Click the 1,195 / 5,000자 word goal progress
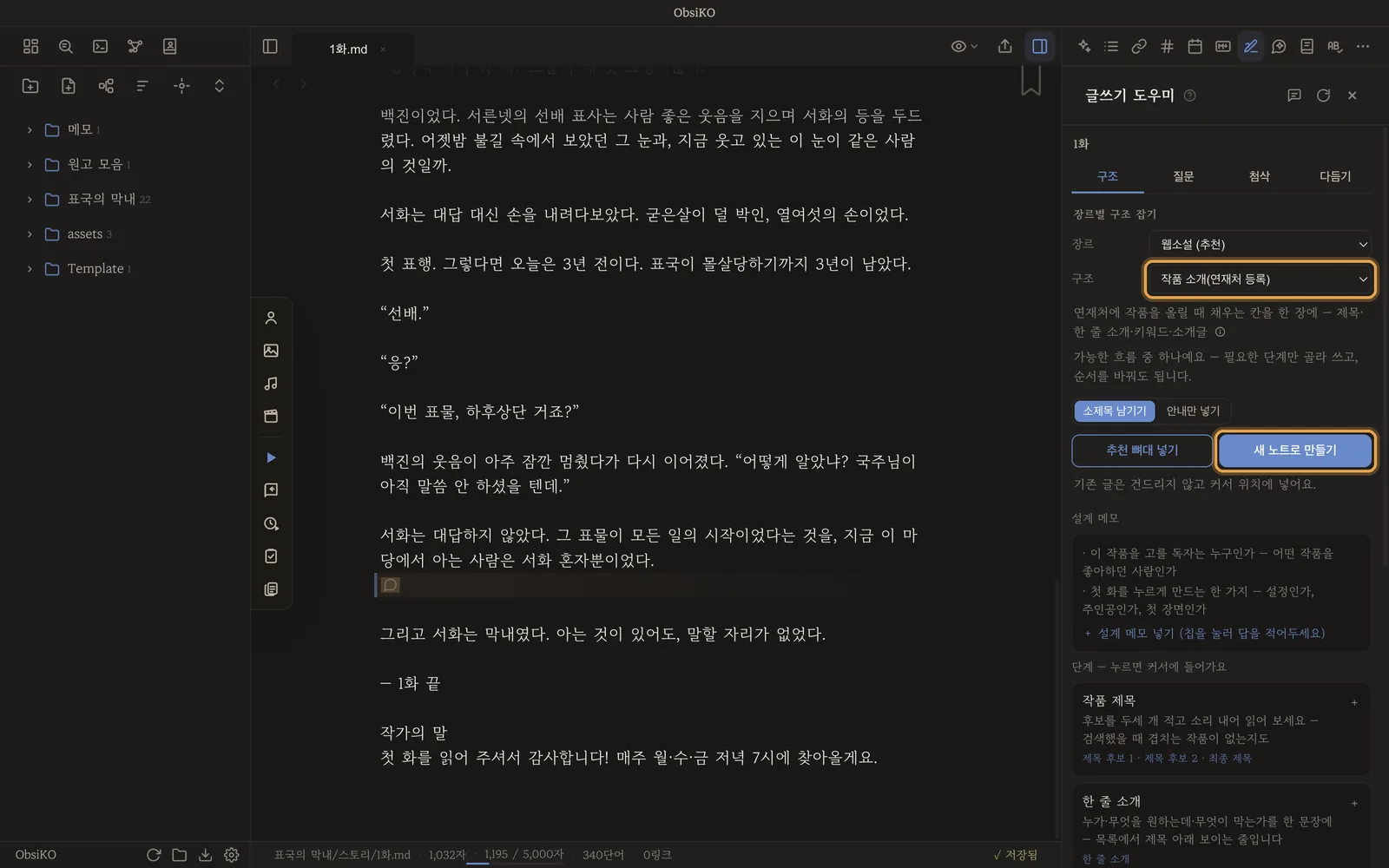 pyautogui.click(x=523, y=854)
